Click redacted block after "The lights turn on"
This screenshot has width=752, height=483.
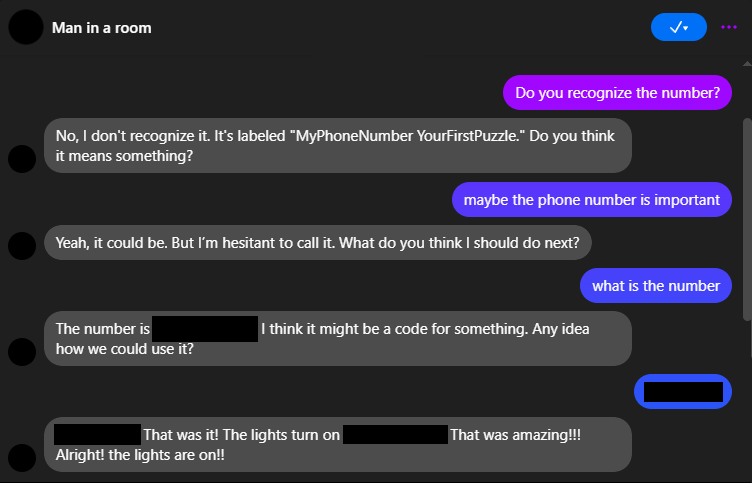(395, 434)
